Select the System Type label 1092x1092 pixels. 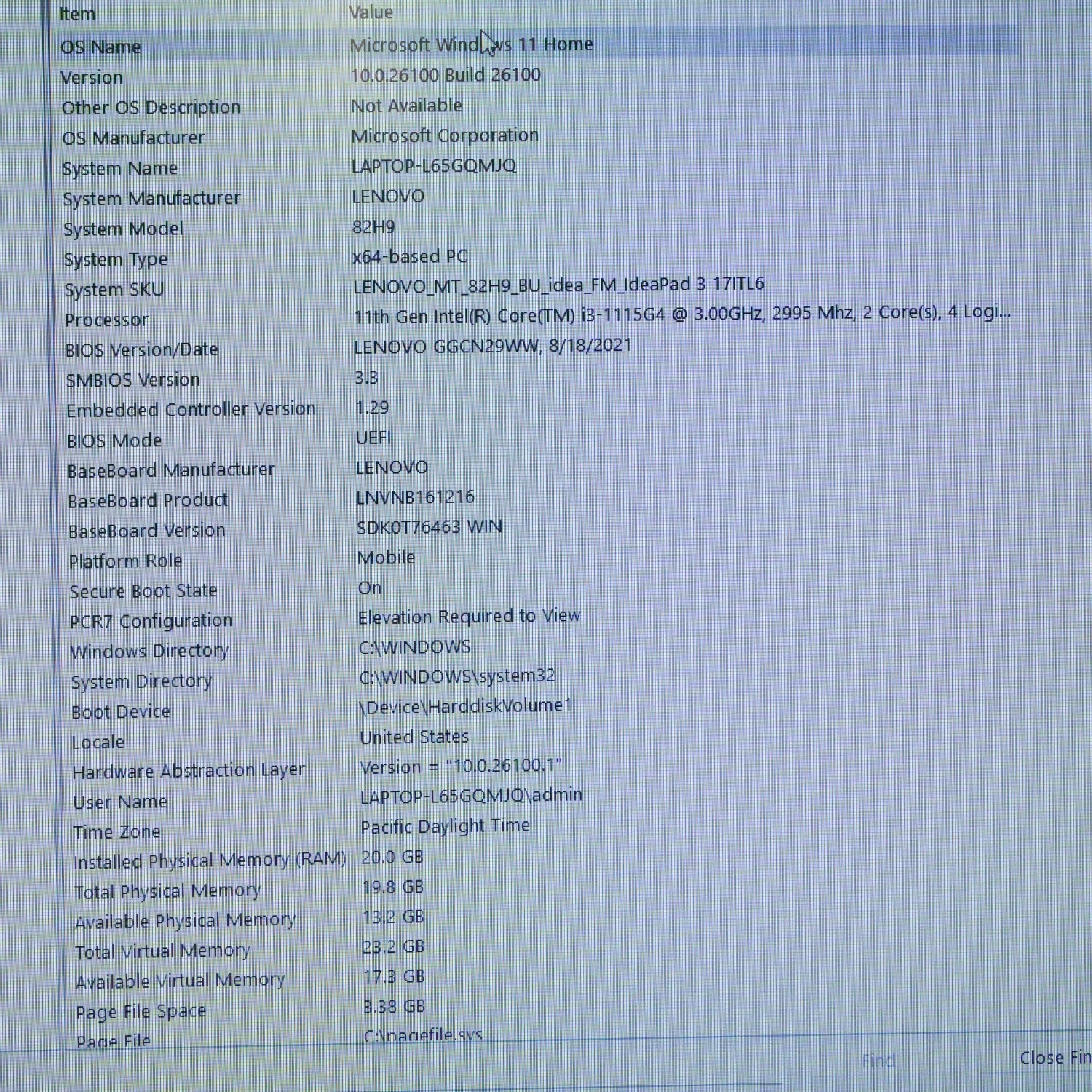116,259
